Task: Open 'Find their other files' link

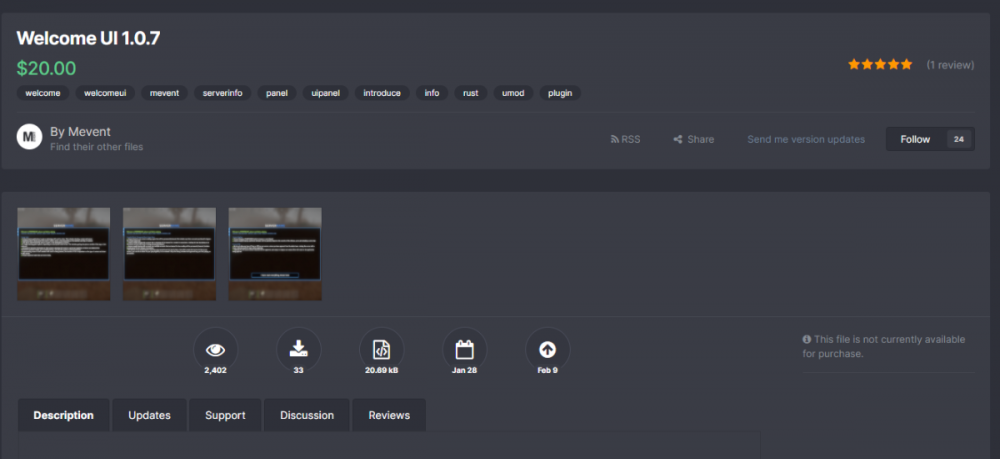Action: pyautogui.click(x=96, y=147)
